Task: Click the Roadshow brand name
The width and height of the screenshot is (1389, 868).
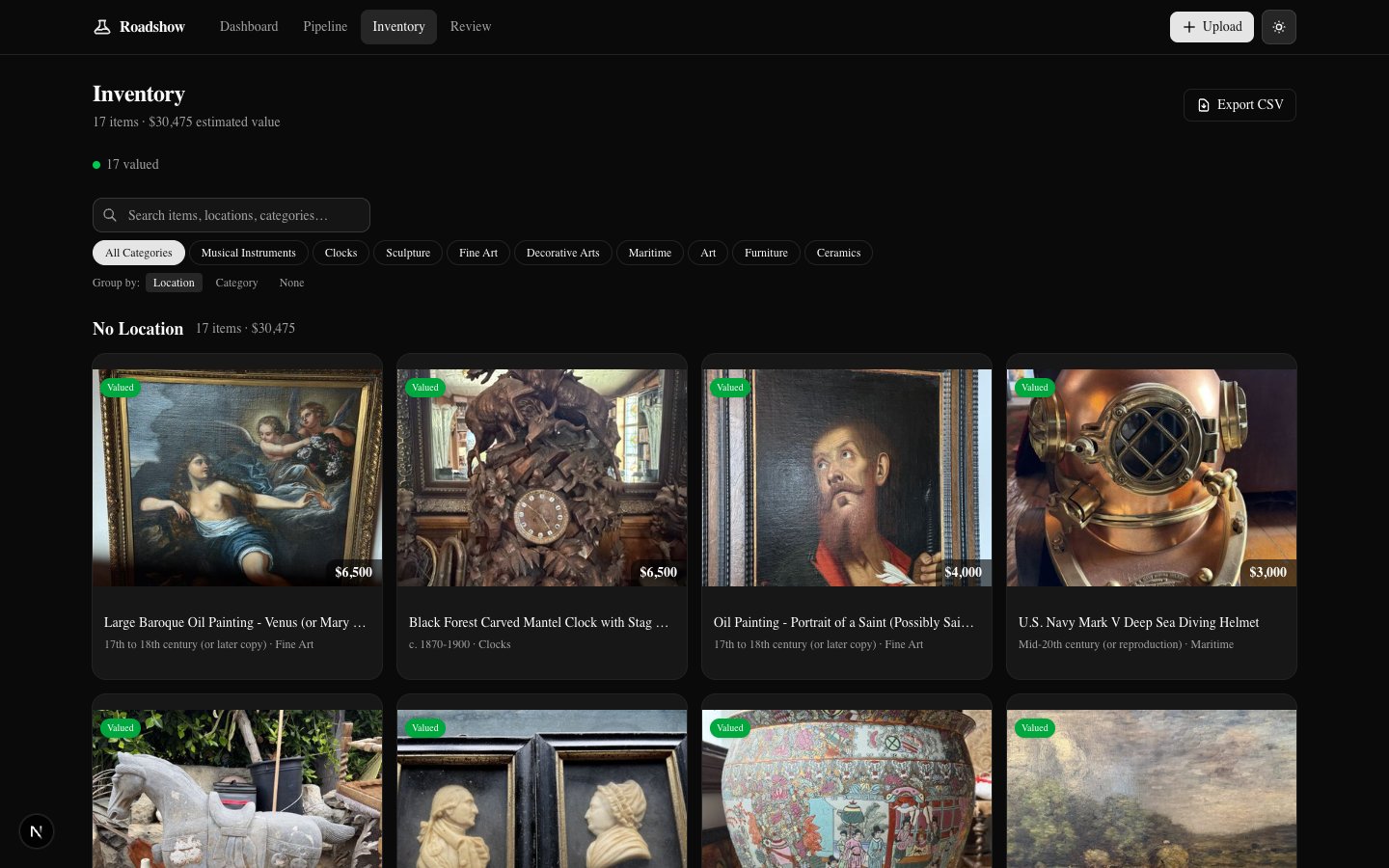Action: (x=152, y=27)
